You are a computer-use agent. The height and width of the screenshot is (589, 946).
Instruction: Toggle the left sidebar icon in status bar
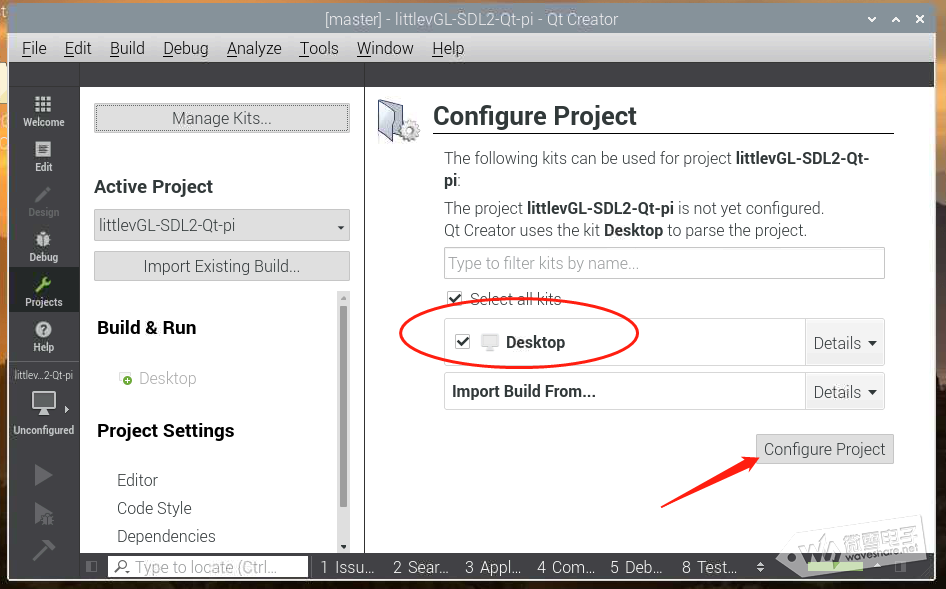point(92,567)
